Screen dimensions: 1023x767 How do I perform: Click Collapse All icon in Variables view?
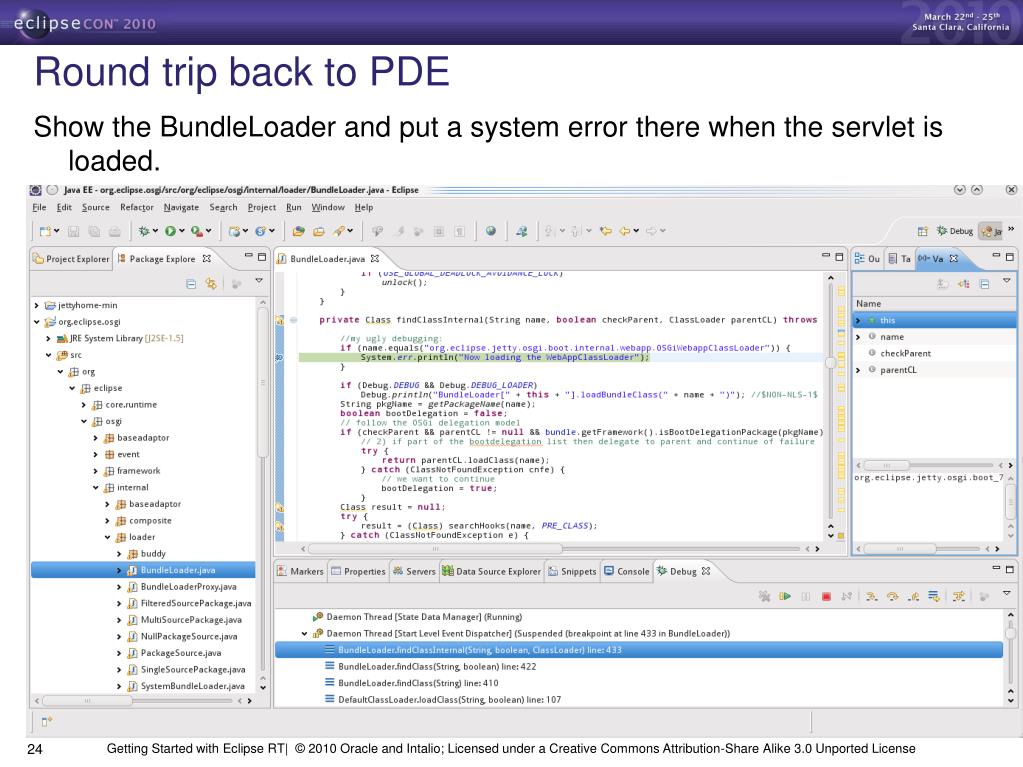[x=985, y=284]
